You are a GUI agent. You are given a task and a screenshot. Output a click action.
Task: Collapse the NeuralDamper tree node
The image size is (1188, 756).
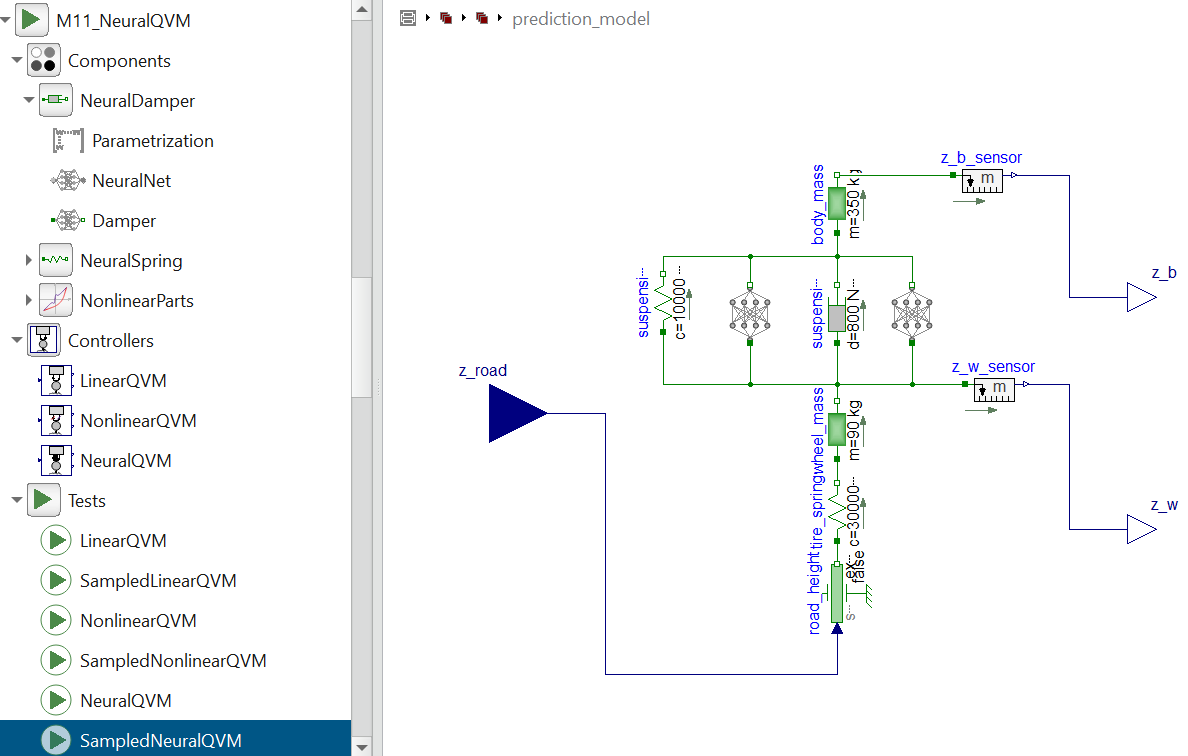tap(29, 100)
